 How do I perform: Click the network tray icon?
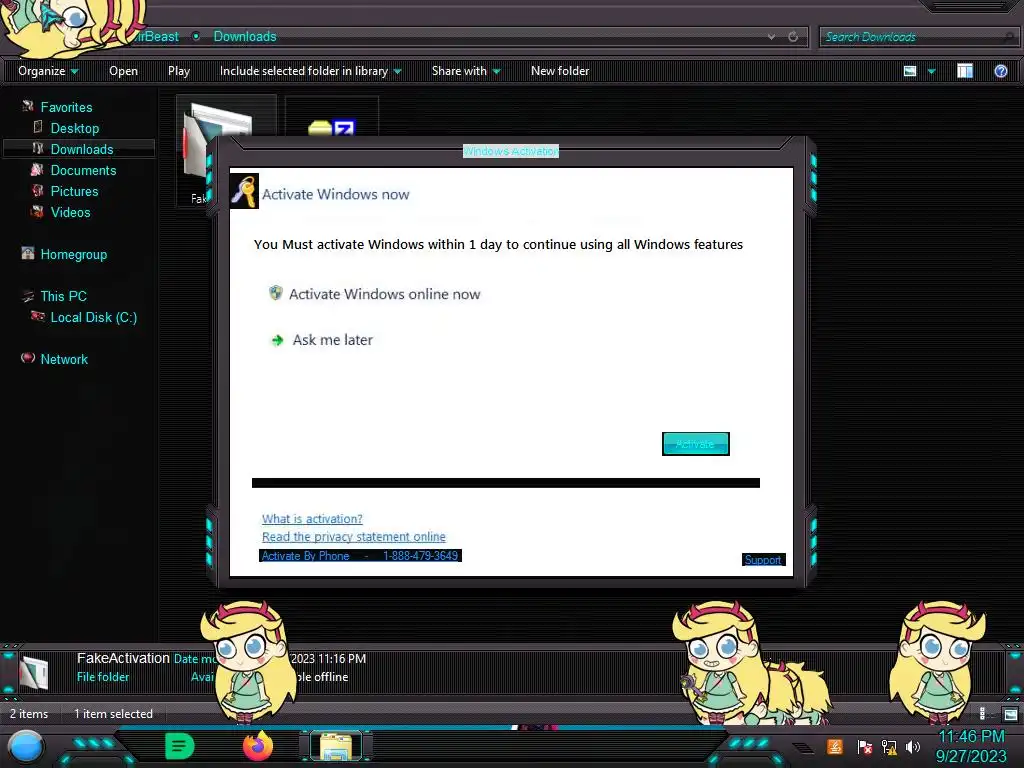pos(889,747)
